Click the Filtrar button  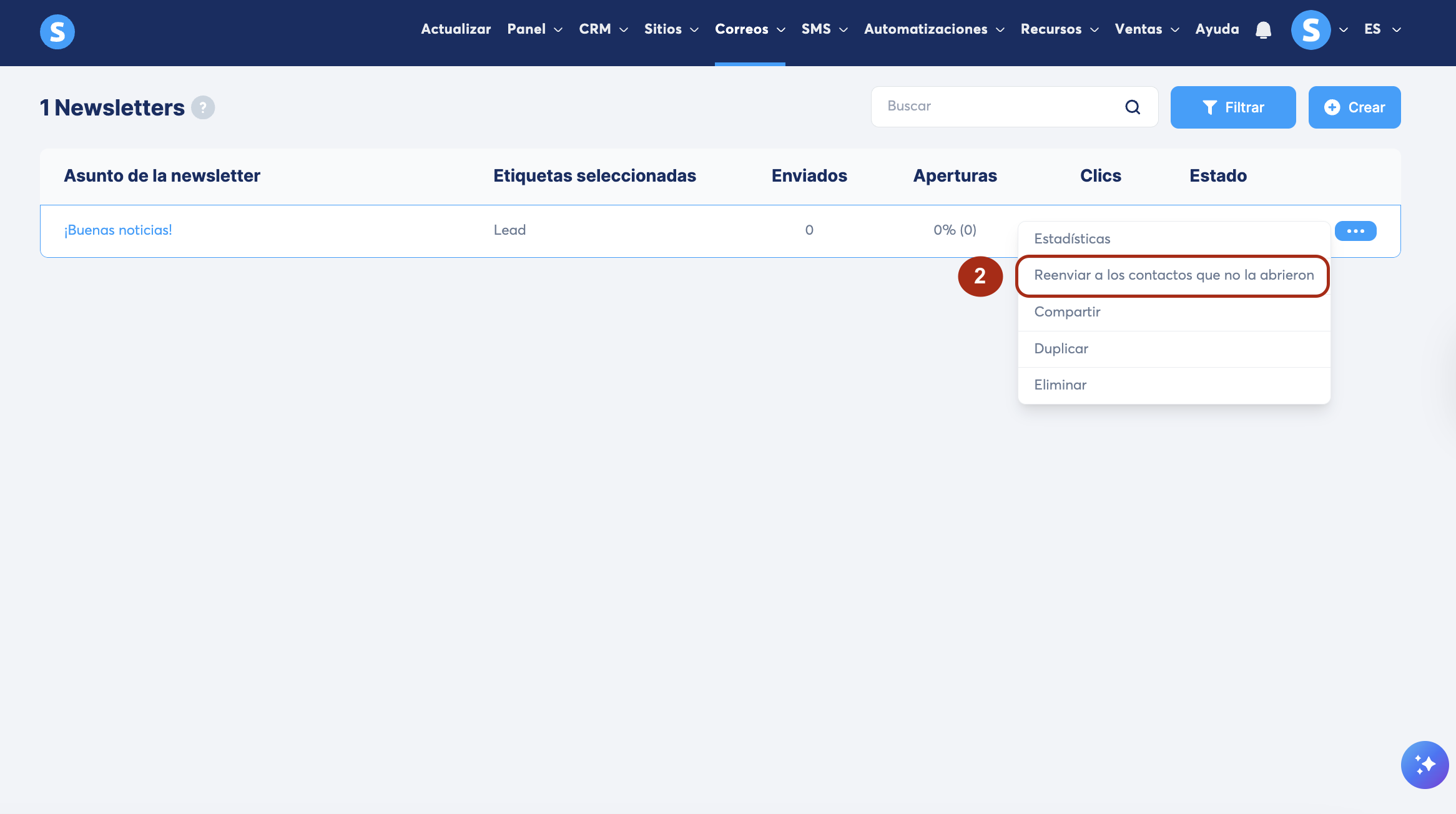coord(1232,107)
